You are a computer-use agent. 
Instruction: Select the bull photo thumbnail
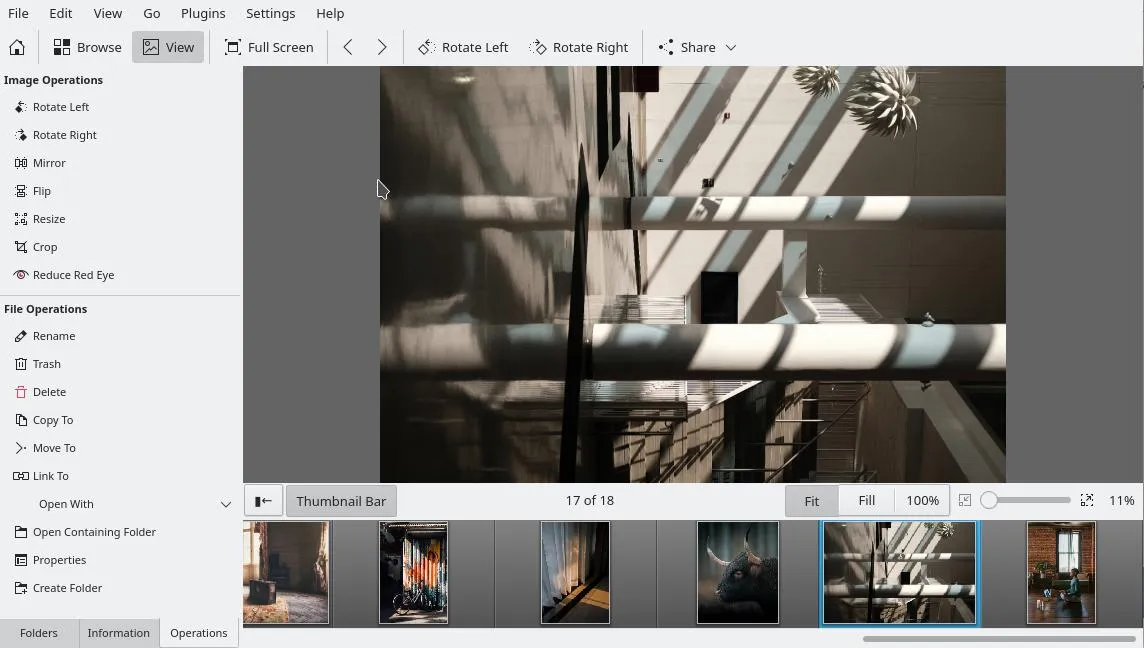click(737, 572)
